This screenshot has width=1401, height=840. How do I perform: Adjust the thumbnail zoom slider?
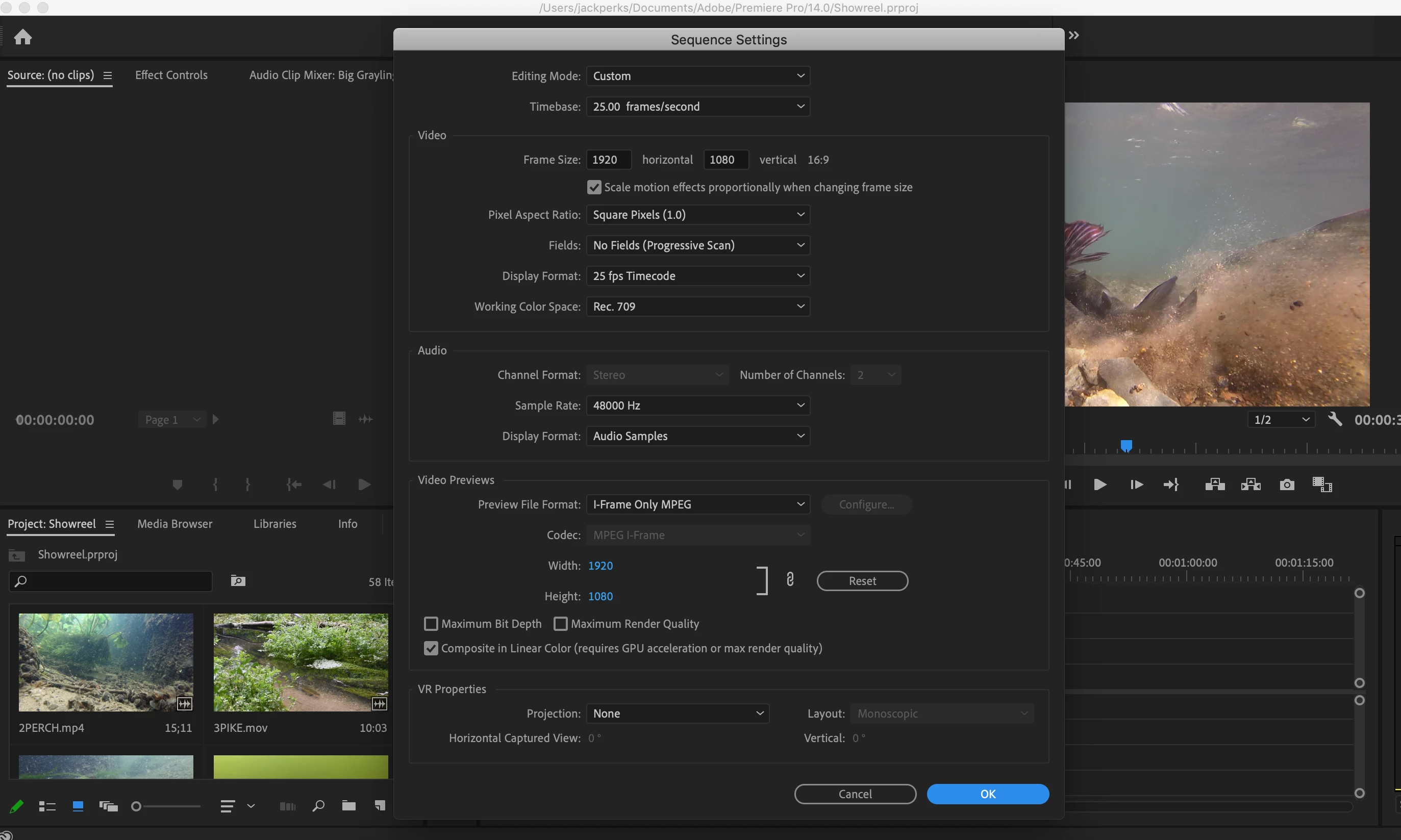click(136, 806)
